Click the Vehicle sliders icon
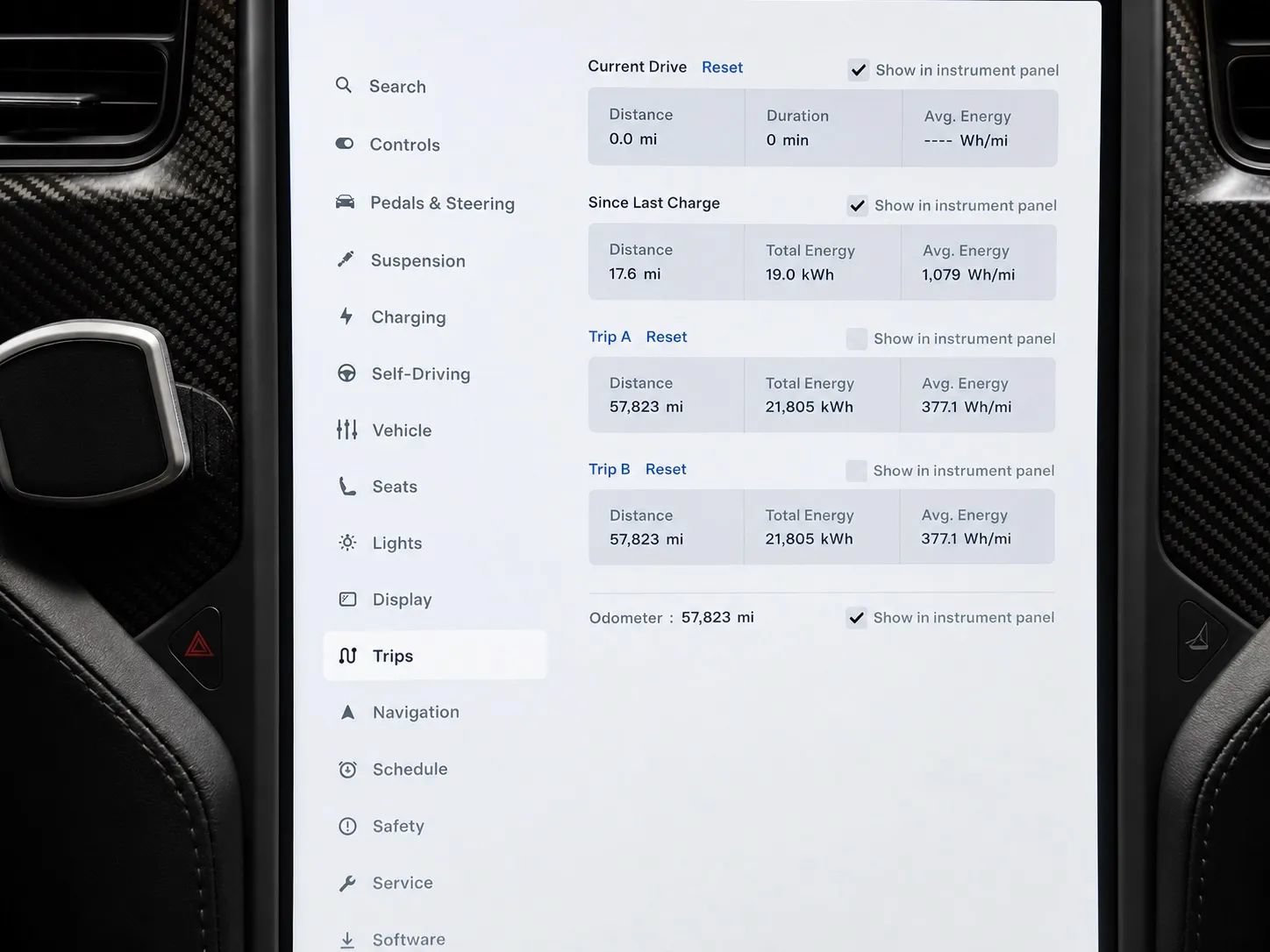Screen dimensions: 1270x952 [347, 430]
